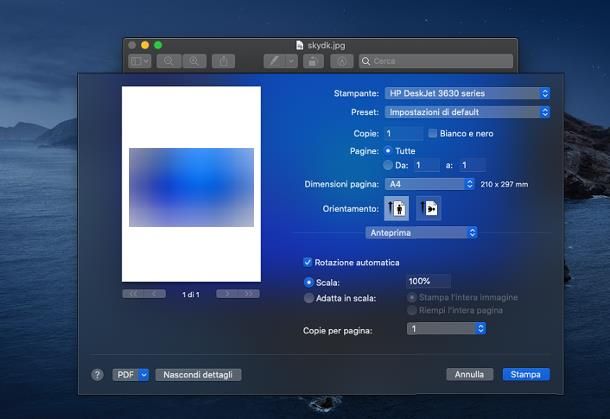Click the green zoom window button
The image size is (610, 419).
(158, 45)
